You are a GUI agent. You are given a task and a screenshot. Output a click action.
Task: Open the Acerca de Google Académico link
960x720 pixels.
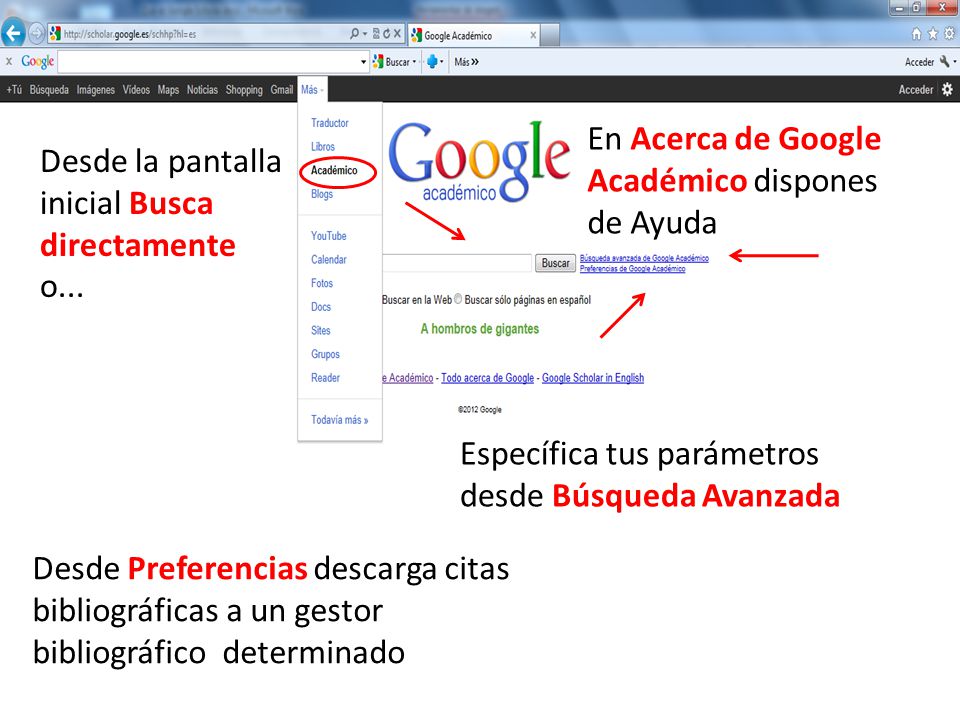pos(408,378)
